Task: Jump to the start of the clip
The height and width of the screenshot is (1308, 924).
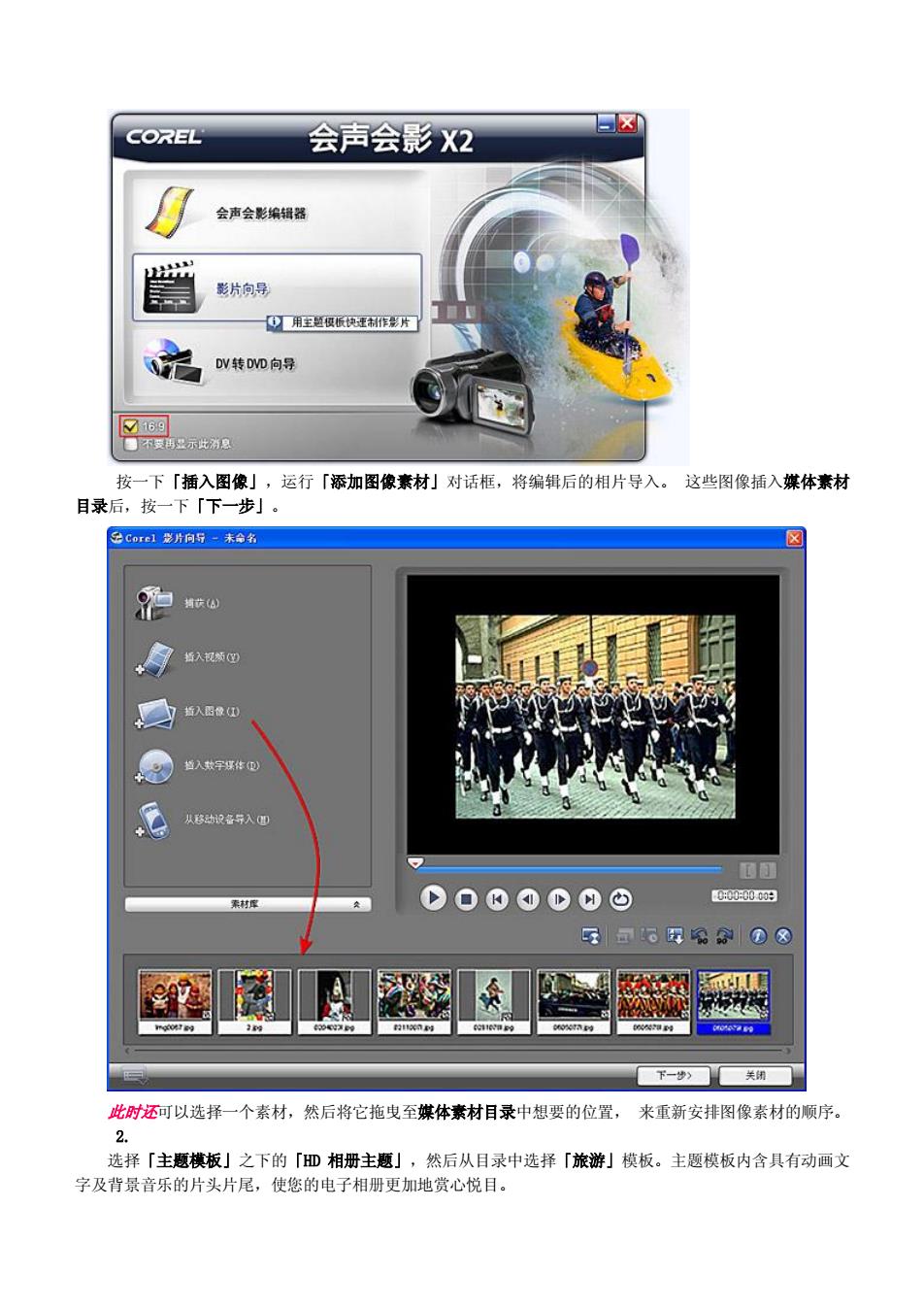Action: coord(497,899)
